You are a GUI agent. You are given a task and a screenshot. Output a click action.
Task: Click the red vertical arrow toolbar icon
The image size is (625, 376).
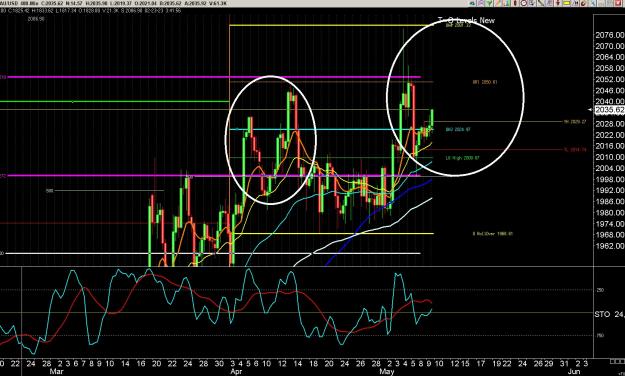(558, 3)
